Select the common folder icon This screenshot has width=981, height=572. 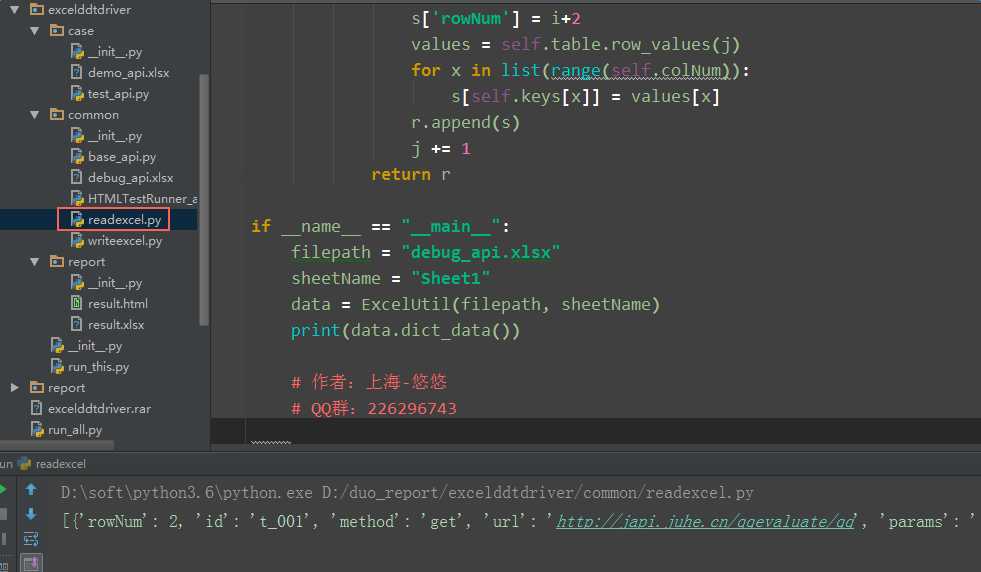pyautogui.click(x=57, y=114)
